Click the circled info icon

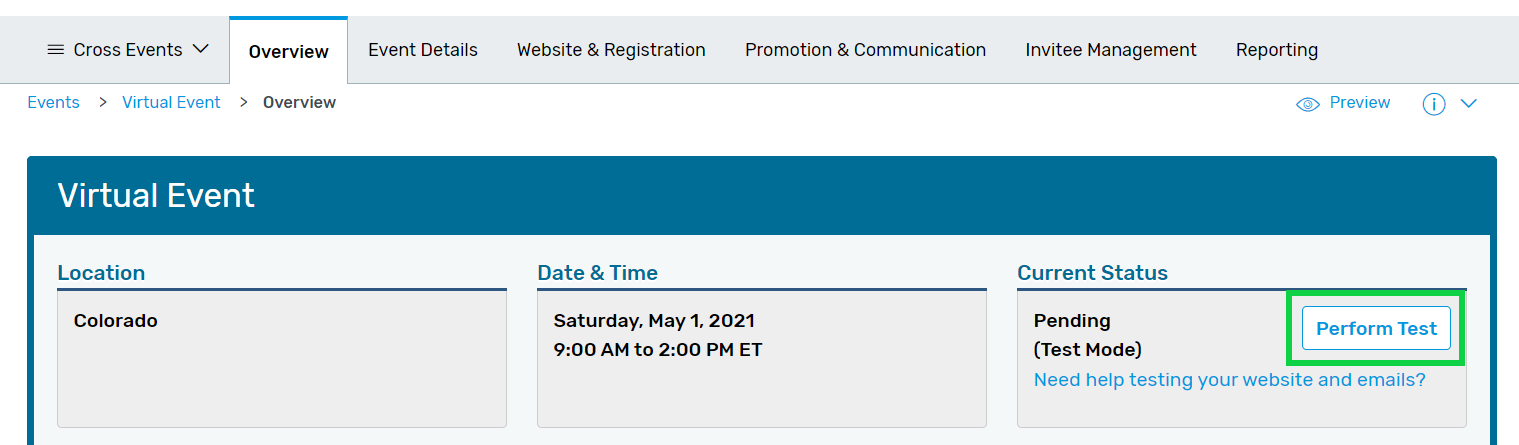click(x=1433, y=104)
